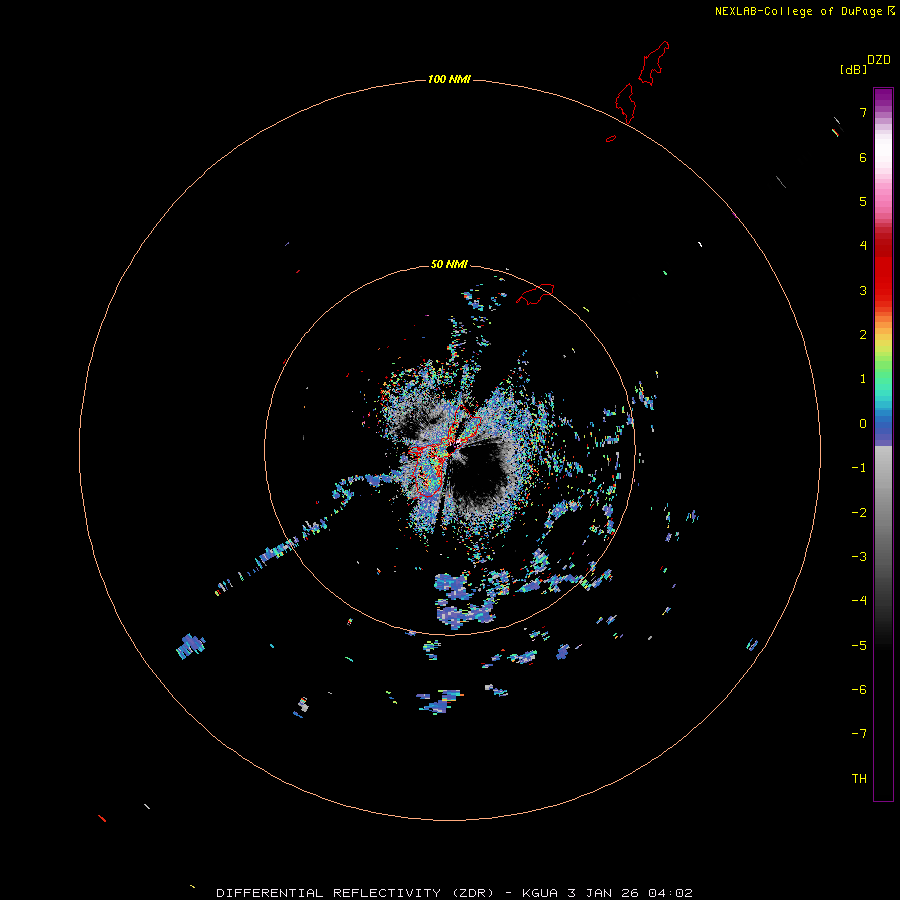Click the 3 dB value on the color scale
900x900 pixels.
point(863,290)
